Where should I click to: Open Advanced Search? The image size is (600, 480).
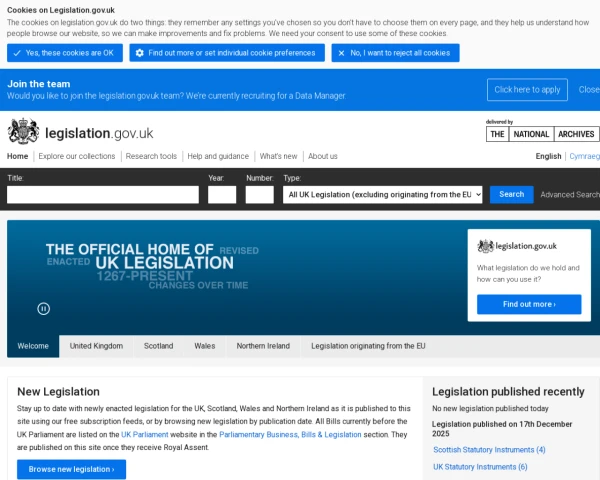(x=570, y=194)
